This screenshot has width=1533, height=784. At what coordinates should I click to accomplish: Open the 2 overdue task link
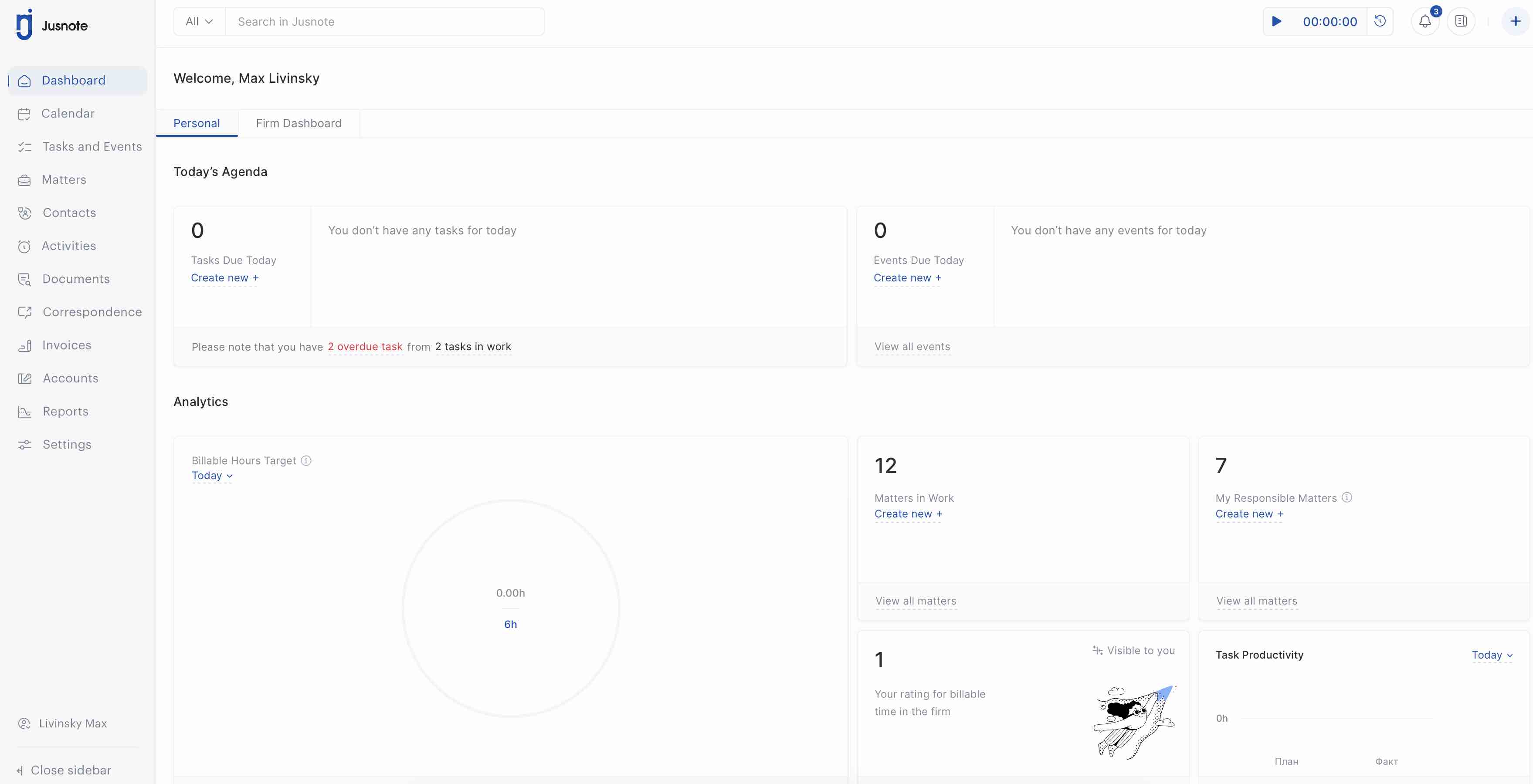tap(365, 347)
